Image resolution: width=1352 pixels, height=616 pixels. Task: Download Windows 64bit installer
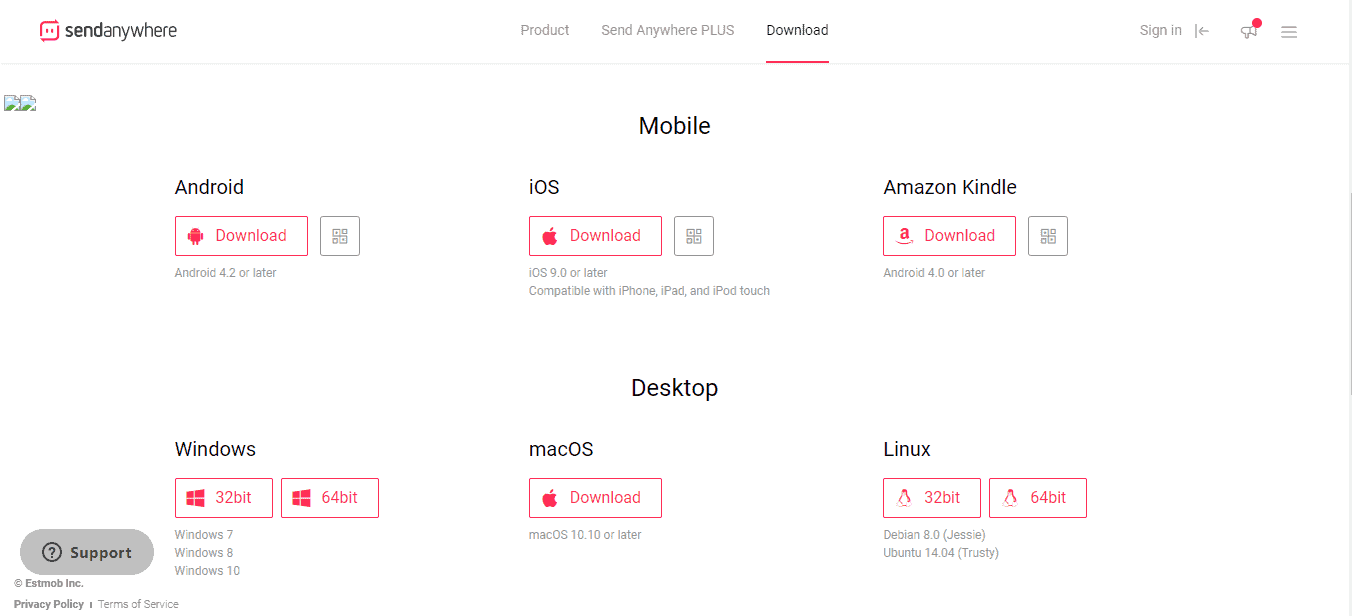coord(330,498)
